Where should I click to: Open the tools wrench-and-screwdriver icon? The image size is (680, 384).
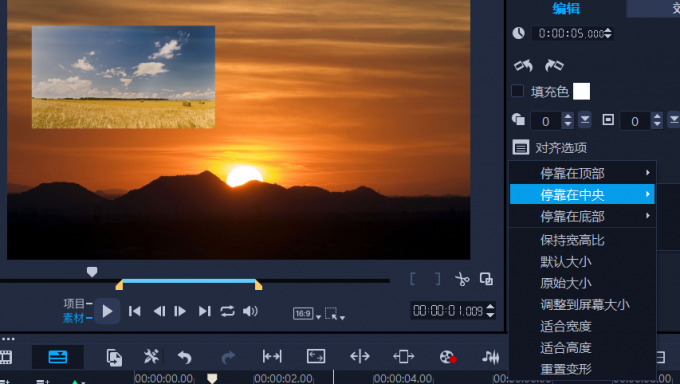(x=151, y=357)
